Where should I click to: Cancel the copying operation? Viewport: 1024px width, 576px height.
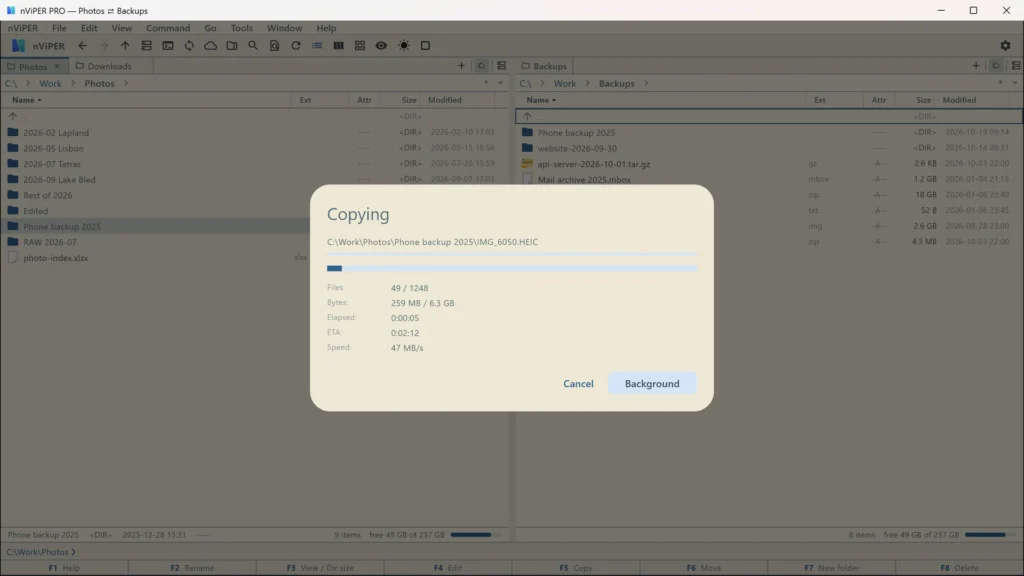pos(579,383)
